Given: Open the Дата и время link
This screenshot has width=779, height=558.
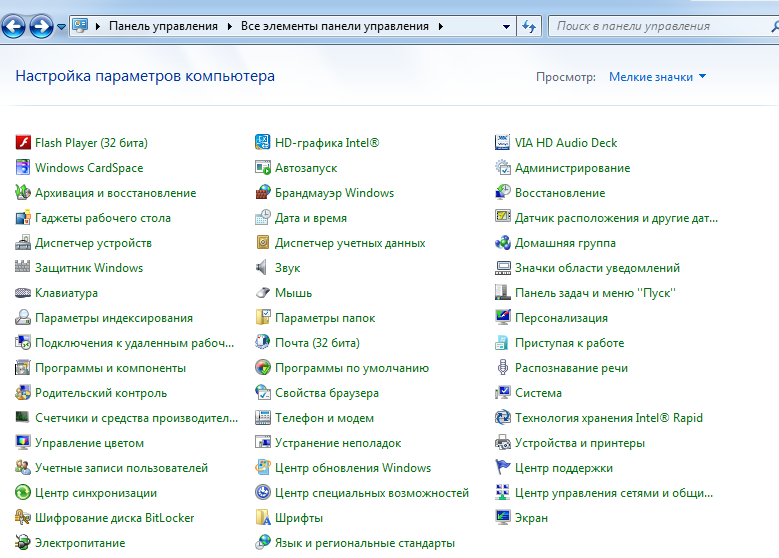Looking at the screenshot, I should pos(311,218).
